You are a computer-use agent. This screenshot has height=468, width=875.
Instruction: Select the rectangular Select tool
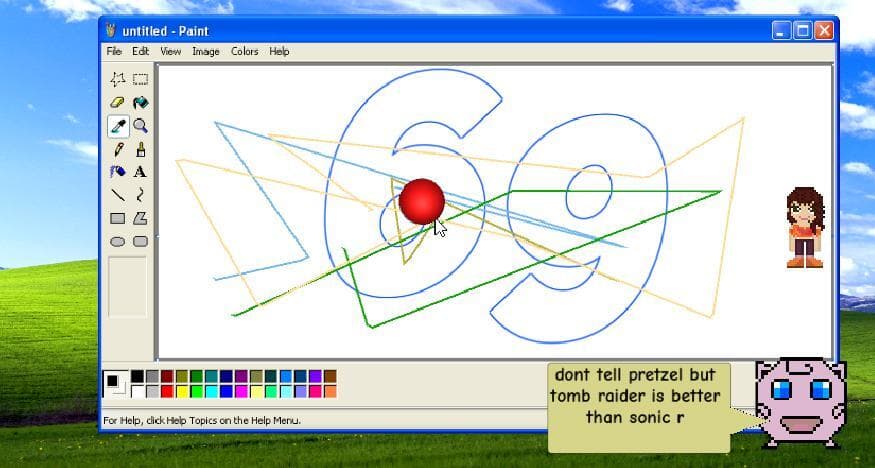tap(141, 79)
